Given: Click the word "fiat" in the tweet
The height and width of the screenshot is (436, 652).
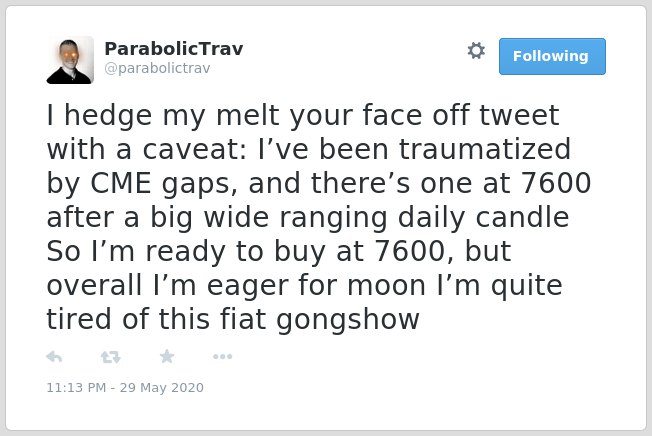Looking at the screenshot, I should coord(243,319).
